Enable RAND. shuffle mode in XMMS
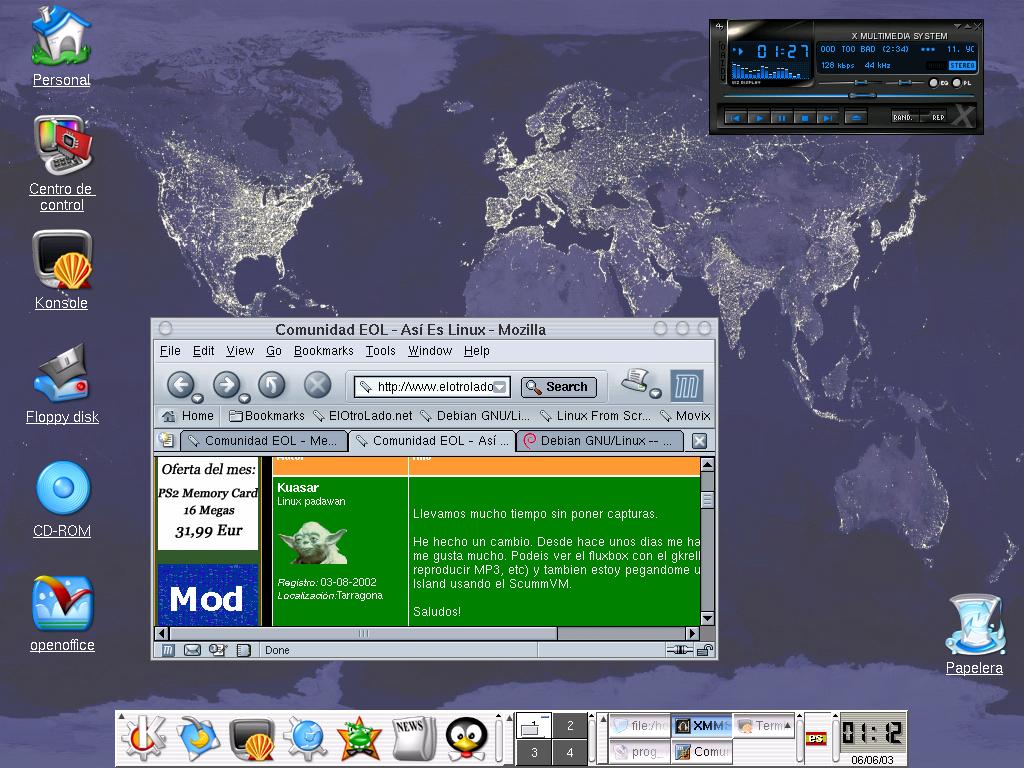Screen dimensions: 1024x768 (x=904, y=117)
